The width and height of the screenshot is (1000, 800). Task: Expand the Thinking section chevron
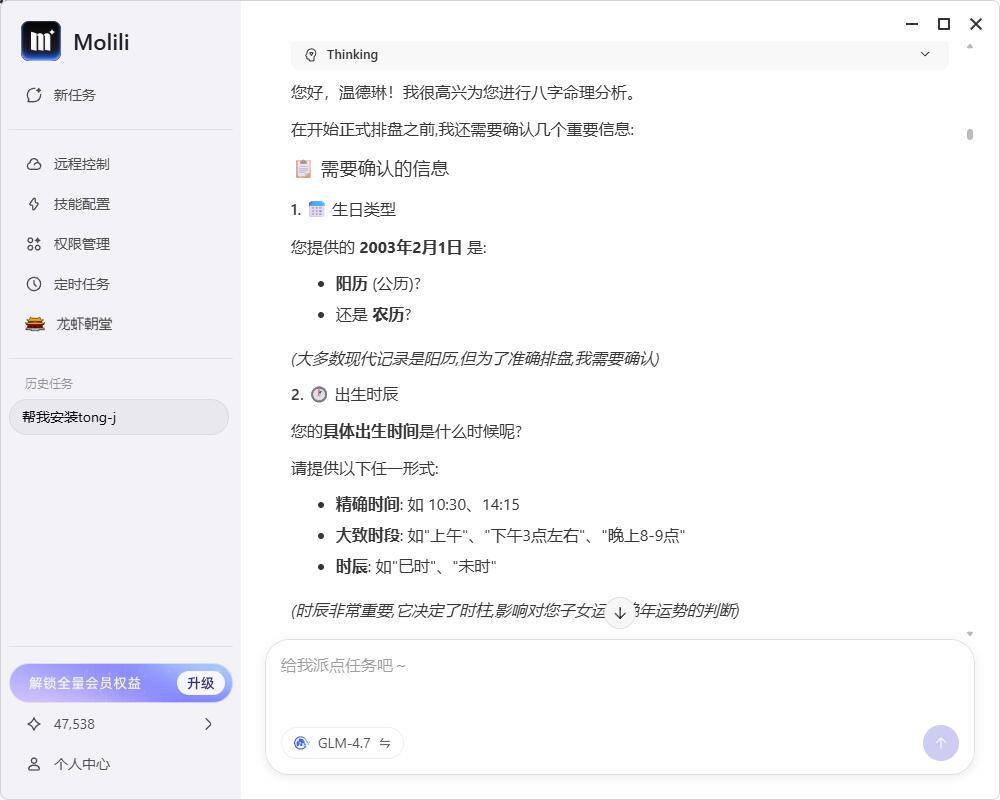pyautogui.click(x=925, y=54)
